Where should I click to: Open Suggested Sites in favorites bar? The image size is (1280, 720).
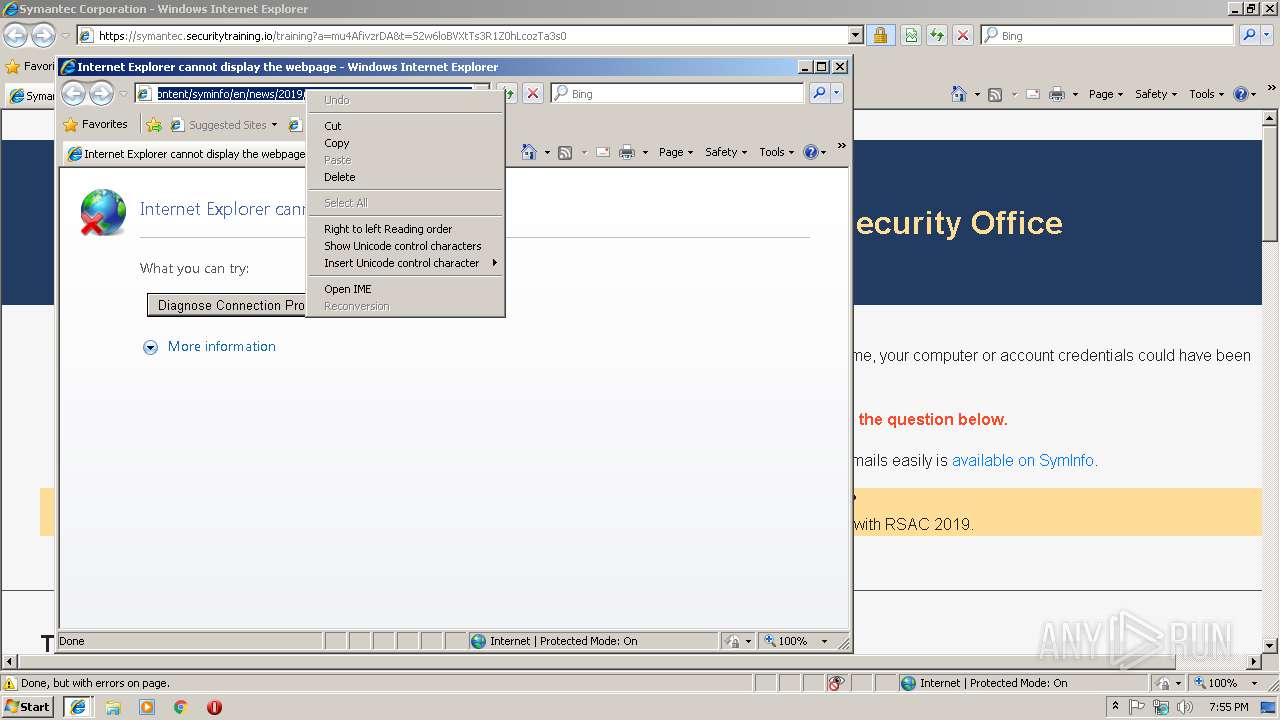coord(225,125)
